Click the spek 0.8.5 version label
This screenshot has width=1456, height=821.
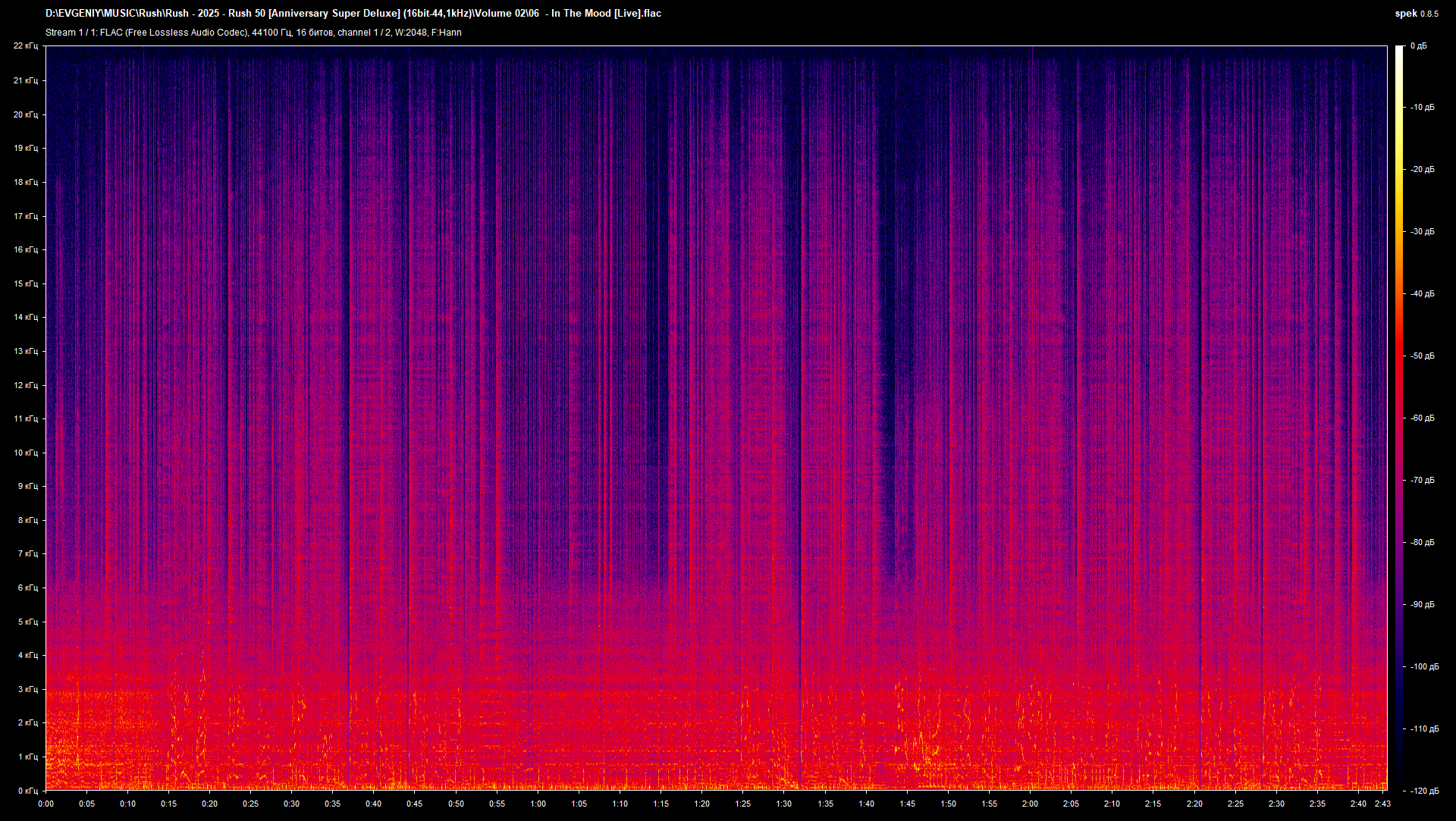pyautogui.click(x=1416, y=14)
